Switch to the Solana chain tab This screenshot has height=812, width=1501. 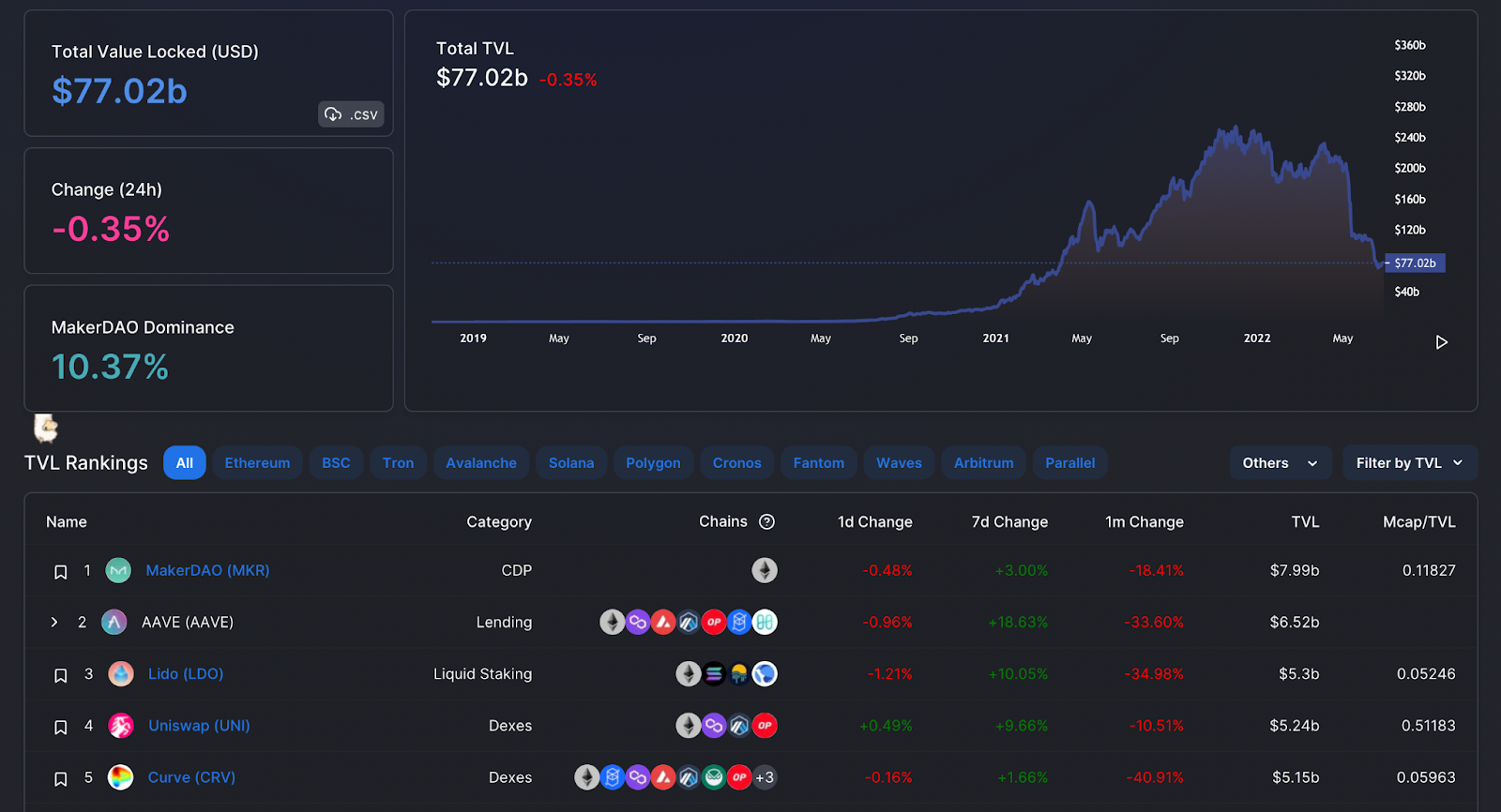tap(571, 463)
